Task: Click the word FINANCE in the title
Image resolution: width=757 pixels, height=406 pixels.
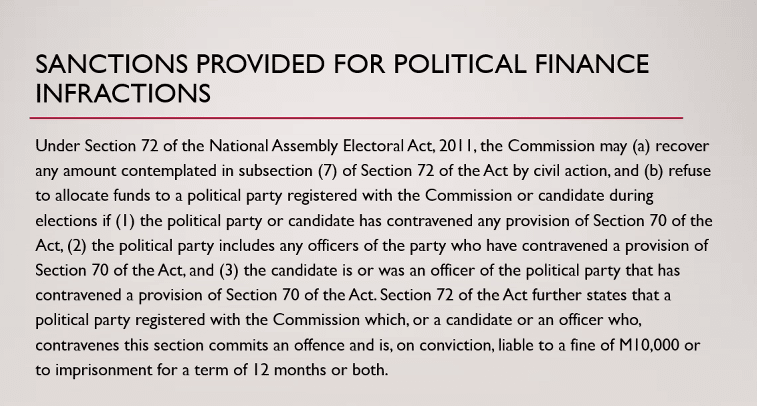Action: click(592, 64)
